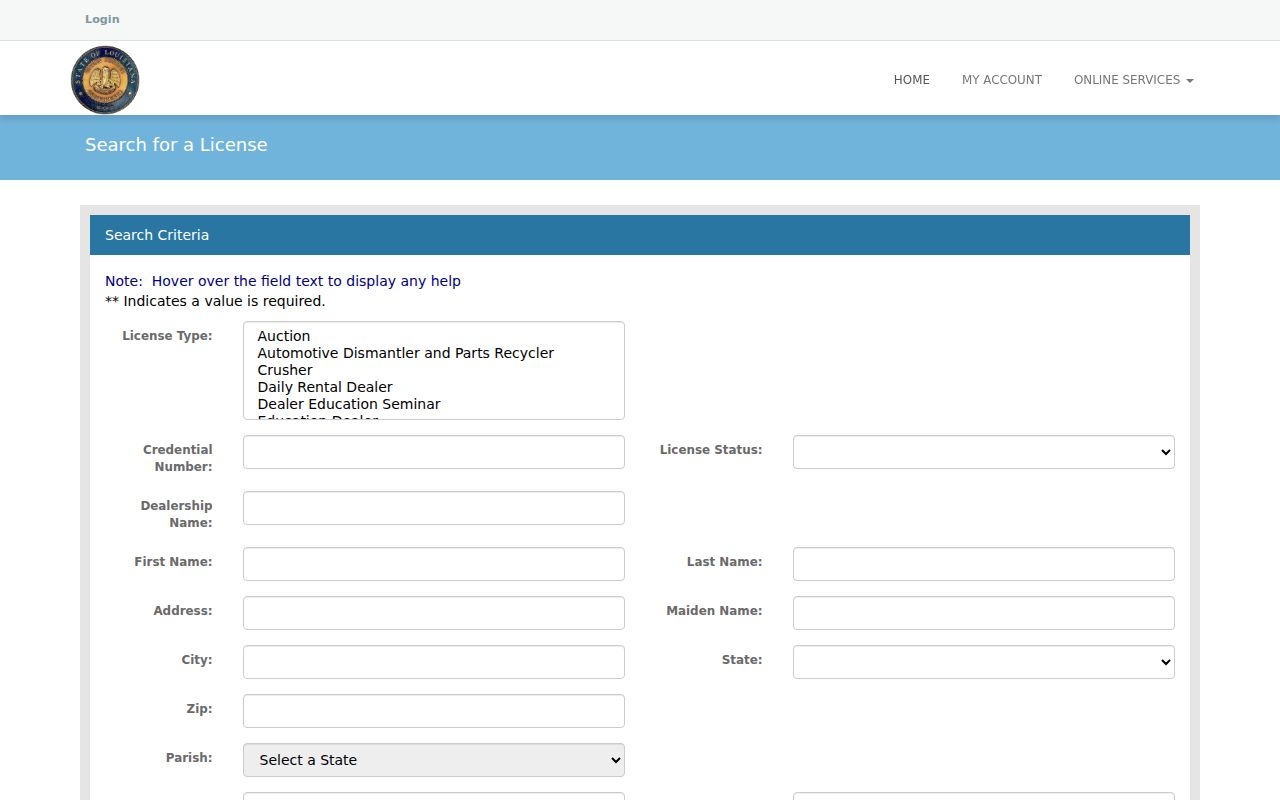1280x800 pixels.
Task: Click the Credential Number input field
Action: pos(434,452)
